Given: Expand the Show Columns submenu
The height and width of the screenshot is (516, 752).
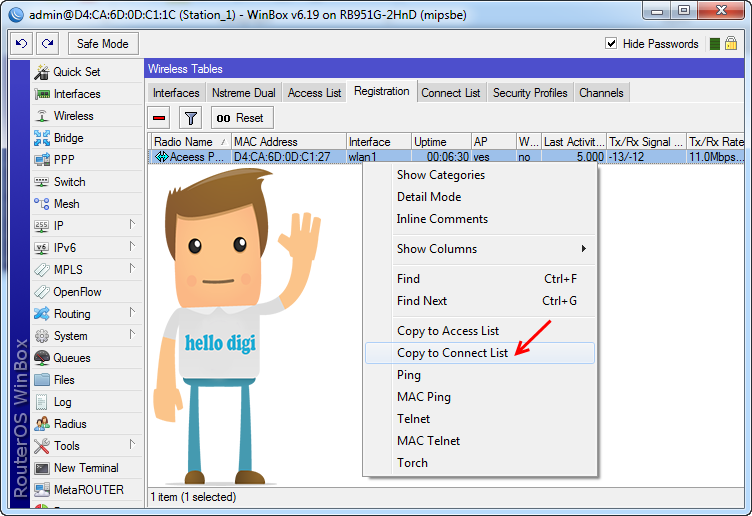Looking at the screenshot, I should [x=480, y=249].
